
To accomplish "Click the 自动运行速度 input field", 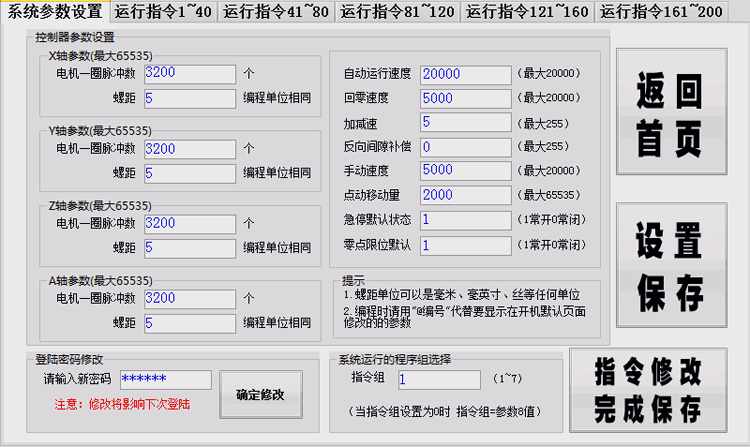I will [466, 74].
